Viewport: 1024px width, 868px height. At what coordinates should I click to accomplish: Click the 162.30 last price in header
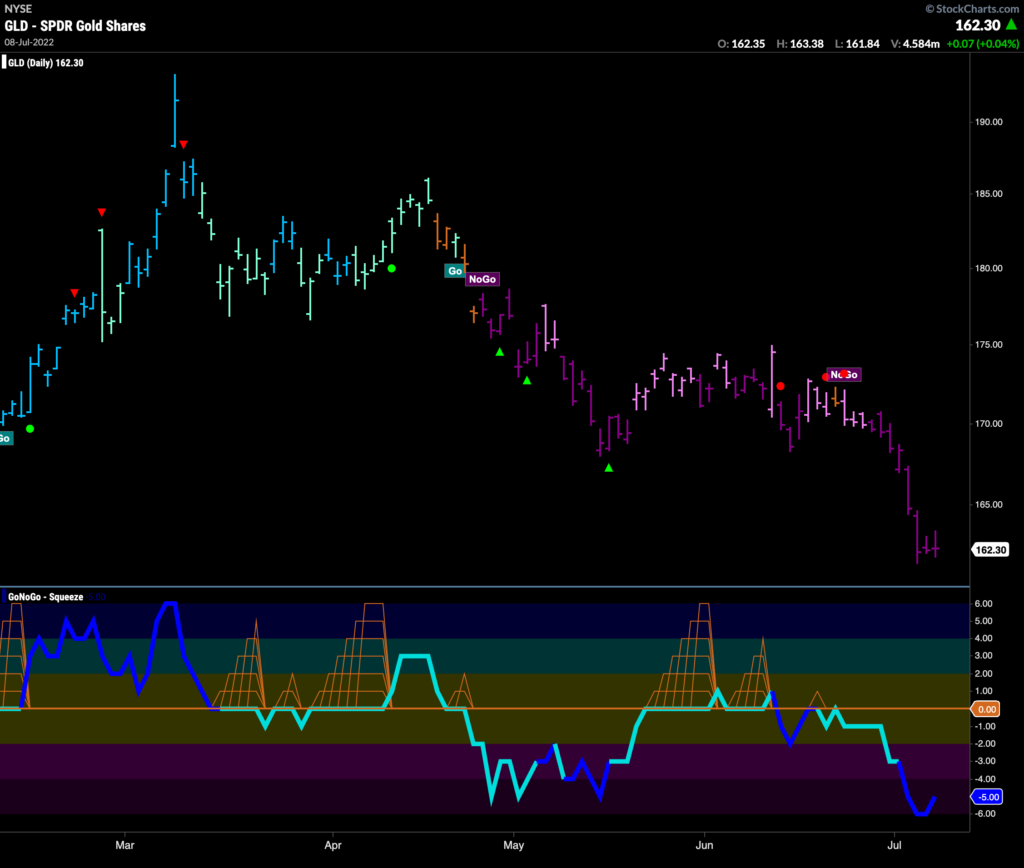click(978, 25)
